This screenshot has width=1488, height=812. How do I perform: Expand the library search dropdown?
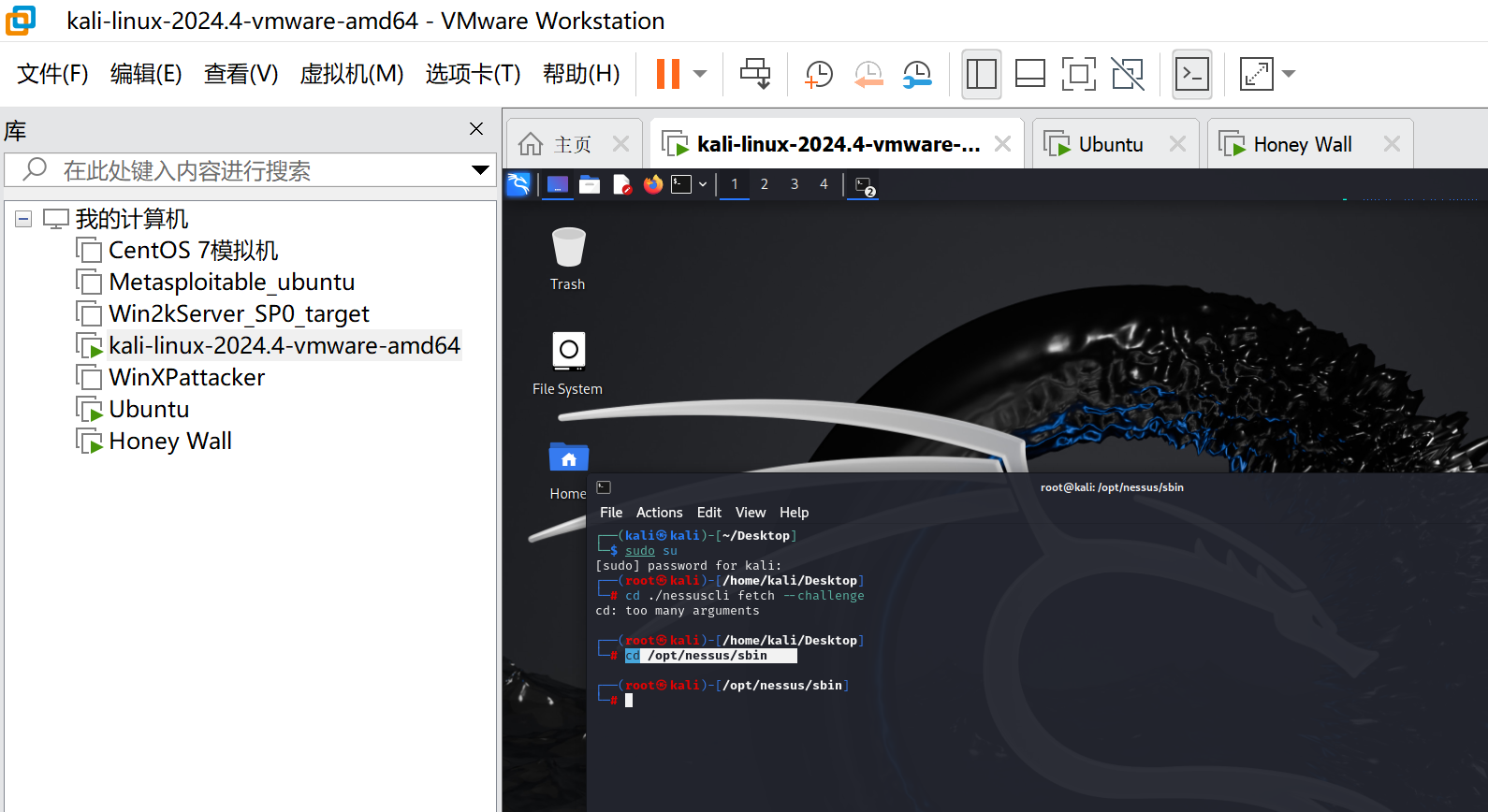(480, 170)
